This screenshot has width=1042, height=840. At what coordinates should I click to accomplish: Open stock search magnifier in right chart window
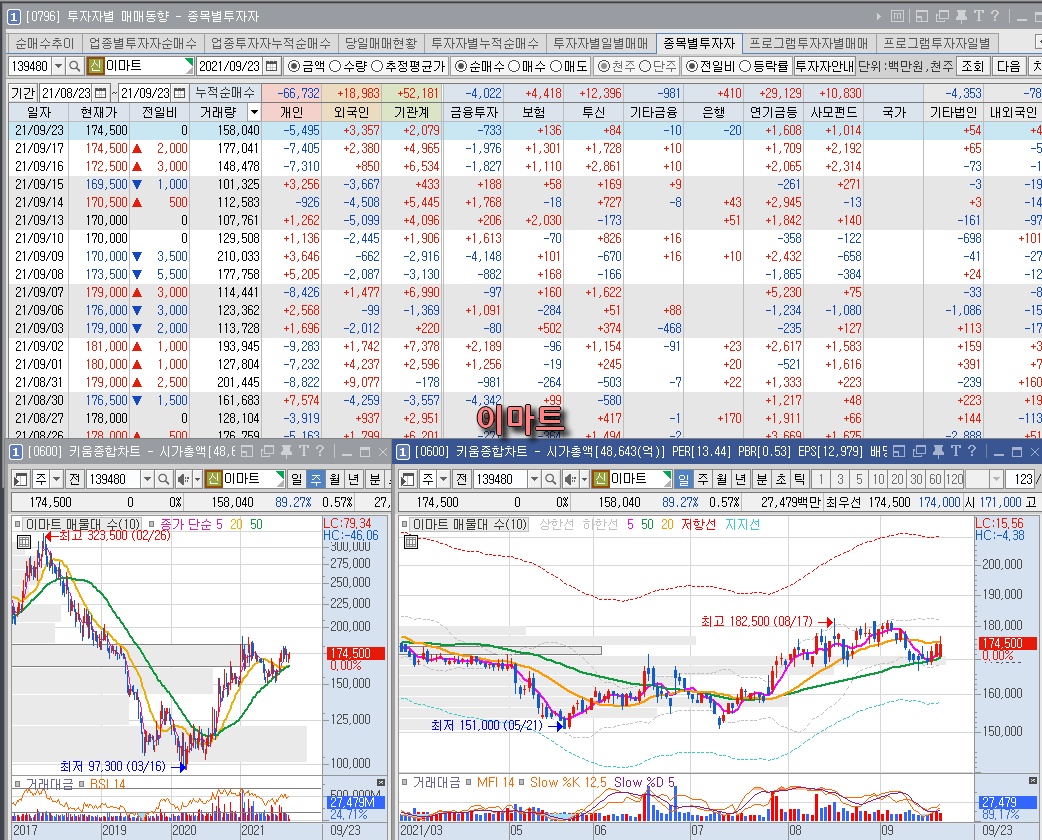coord(550,478)
